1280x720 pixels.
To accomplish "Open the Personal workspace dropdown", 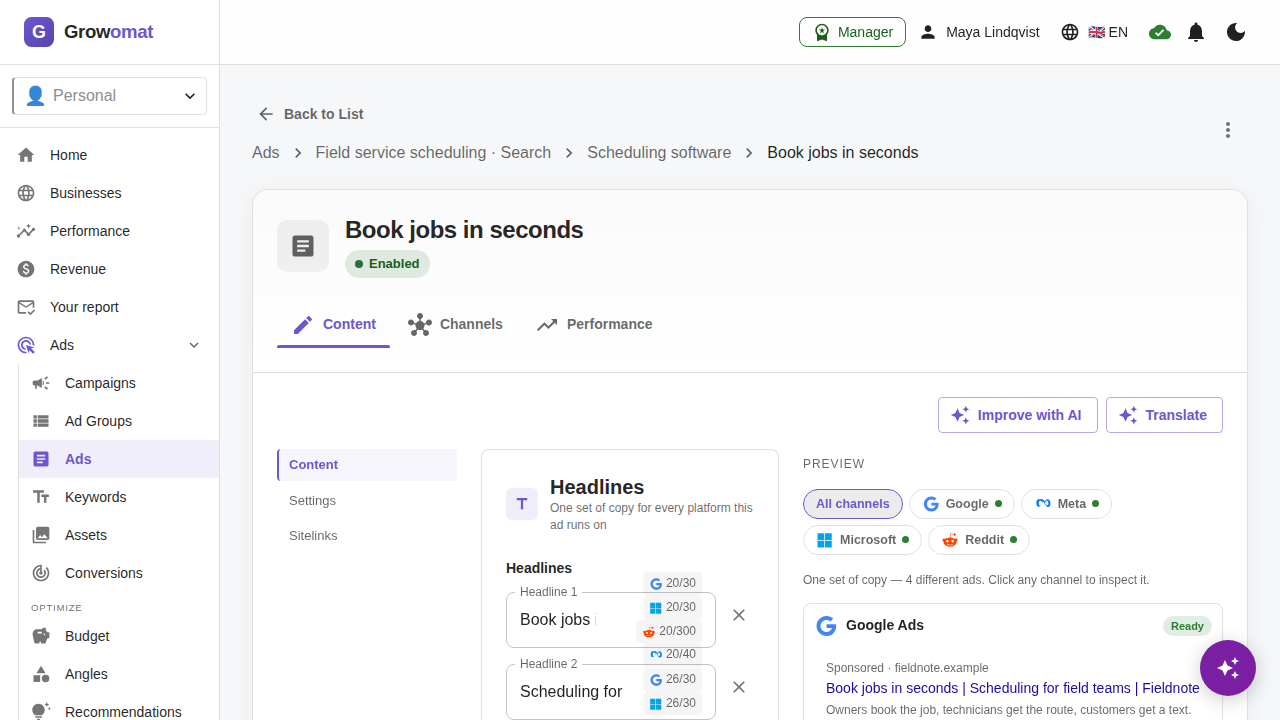I will click(x=110, y=96).
